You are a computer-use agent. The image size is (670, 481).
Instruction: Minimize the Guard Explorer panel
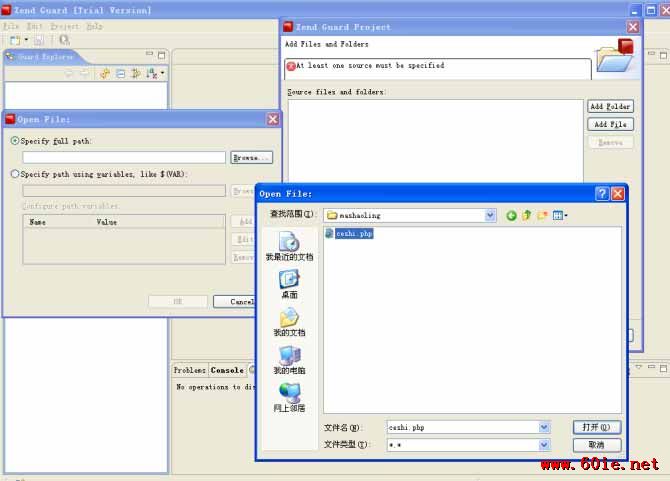[x=149, y=54]
